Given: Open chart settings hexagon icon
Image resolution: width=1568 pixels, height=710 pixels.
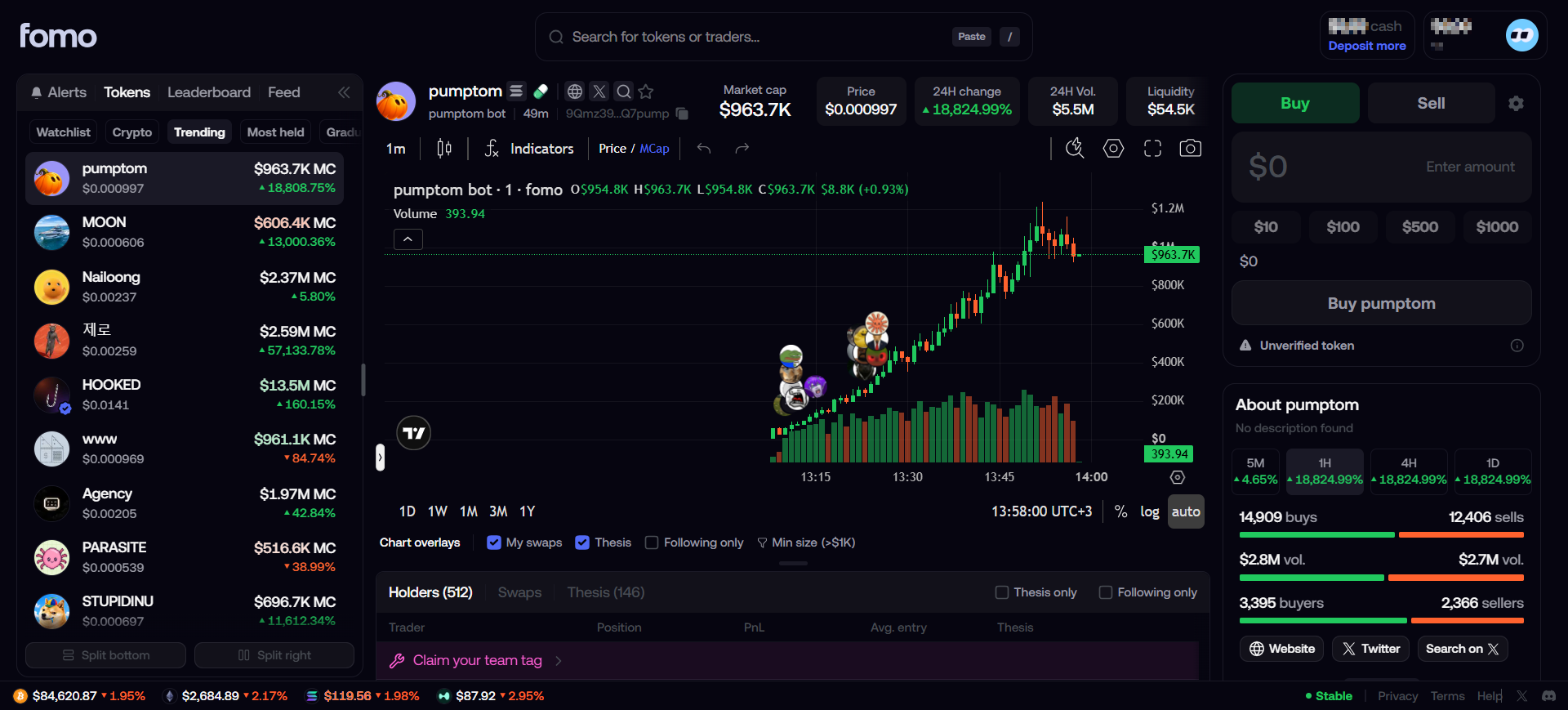Looking at the screenshot, I should coord(1113,148).
